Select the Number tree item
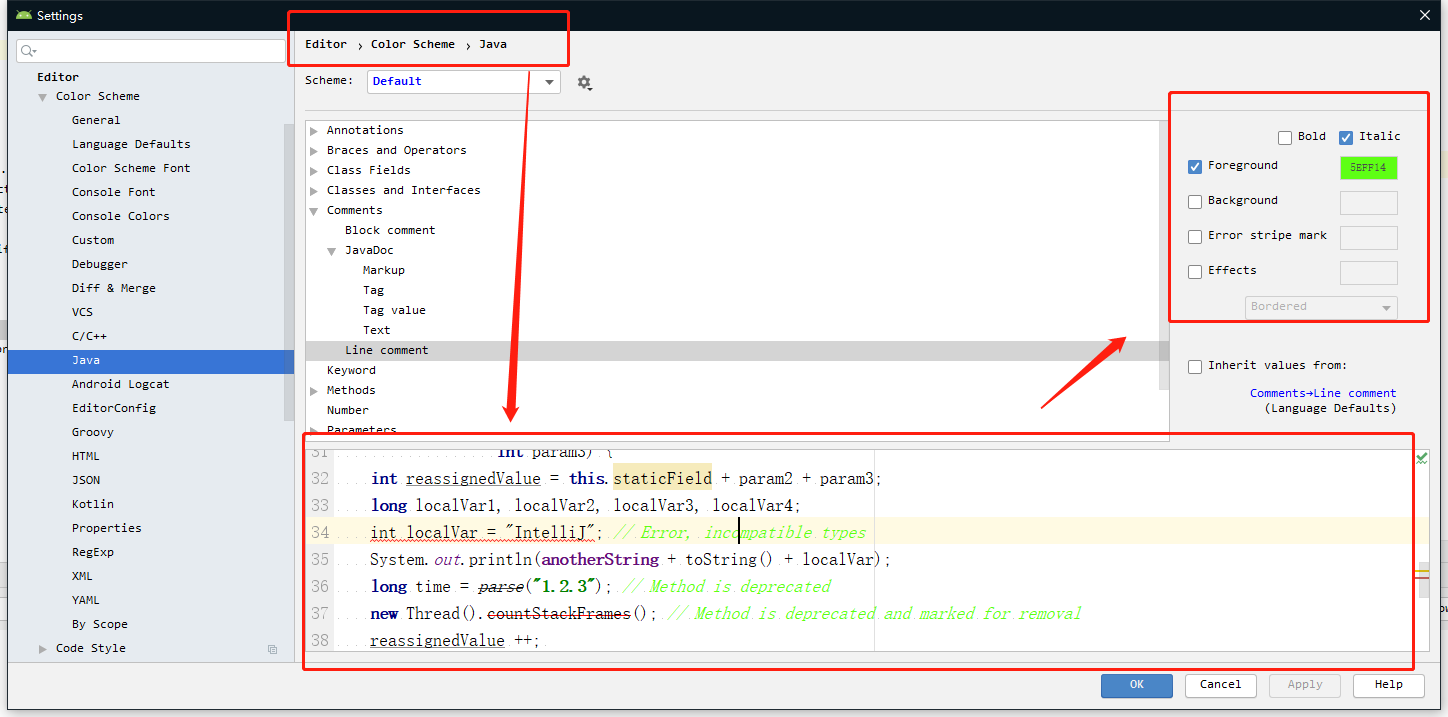This screenshot has height=717, width=1448. pos(347,411)
